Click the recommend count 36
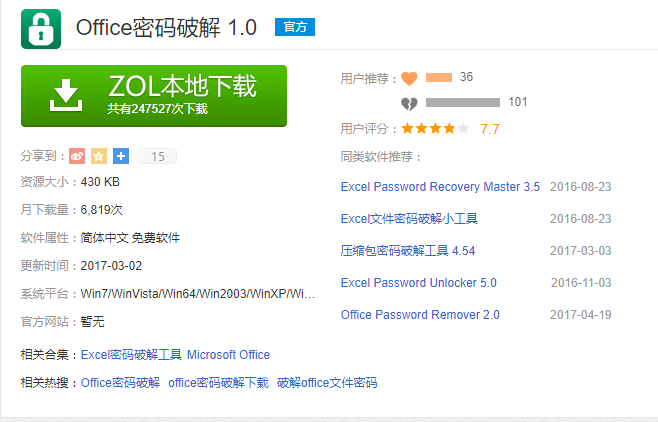658x422 pixels. click(466, 77)
